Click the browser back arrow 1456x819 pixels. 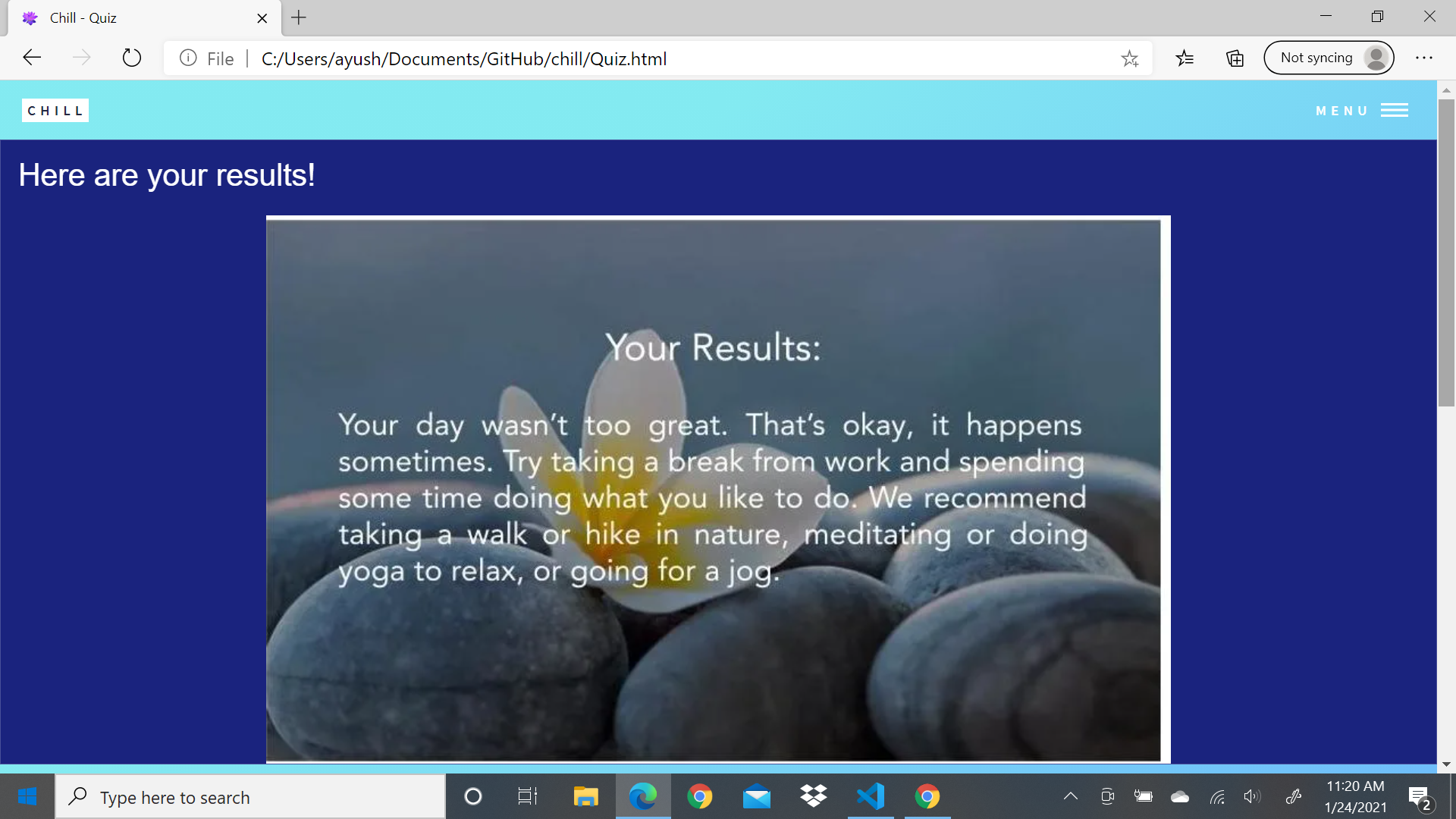click(32, 58)
